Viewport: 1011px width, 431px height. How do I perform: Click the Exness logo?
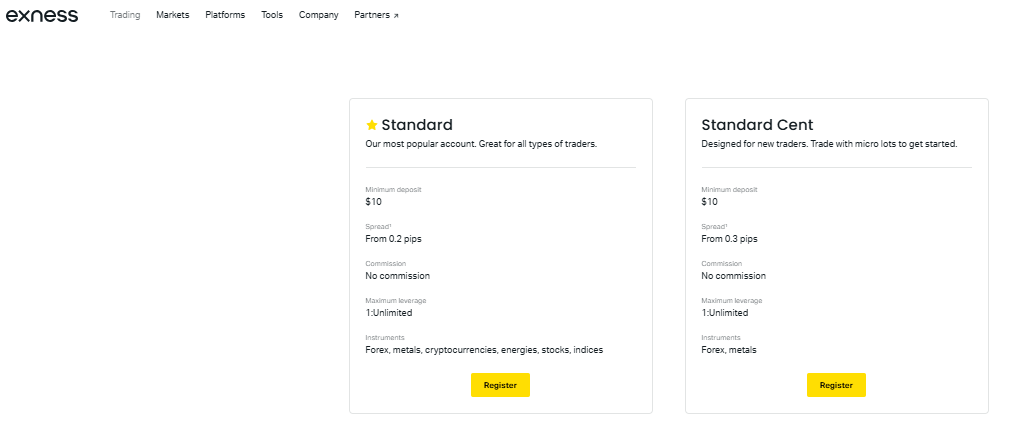[x=42, y=15]
